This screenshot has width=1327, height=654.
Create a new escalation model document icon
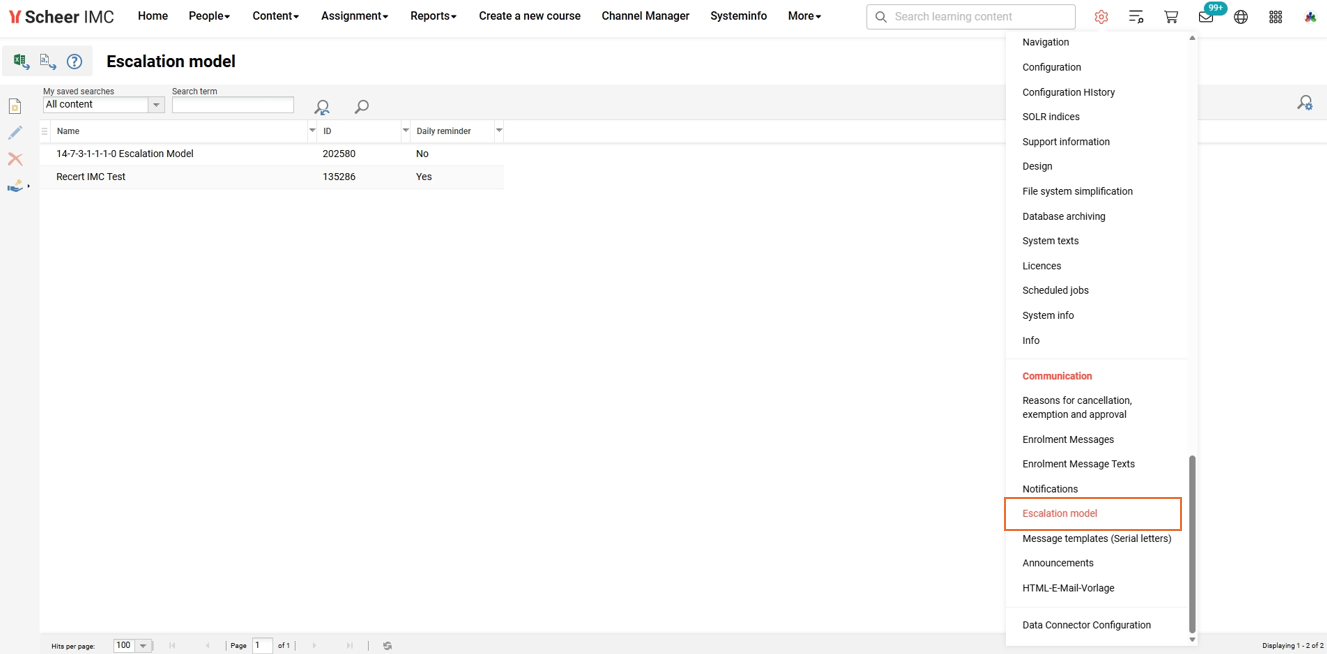click(15, 106)
